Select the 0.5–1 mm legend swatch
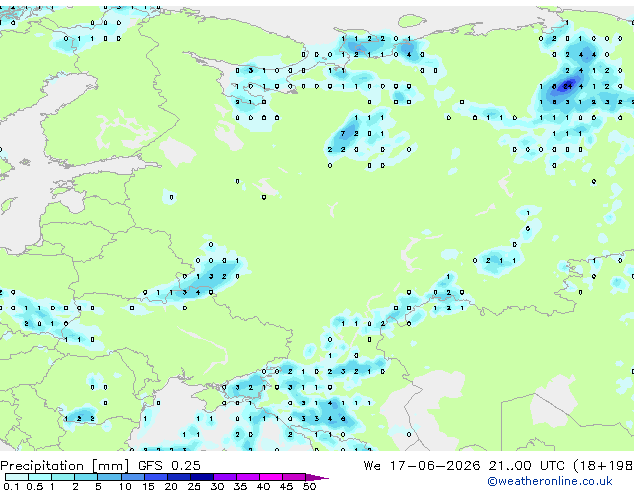 pyautogui.click(x=40, y=477)
